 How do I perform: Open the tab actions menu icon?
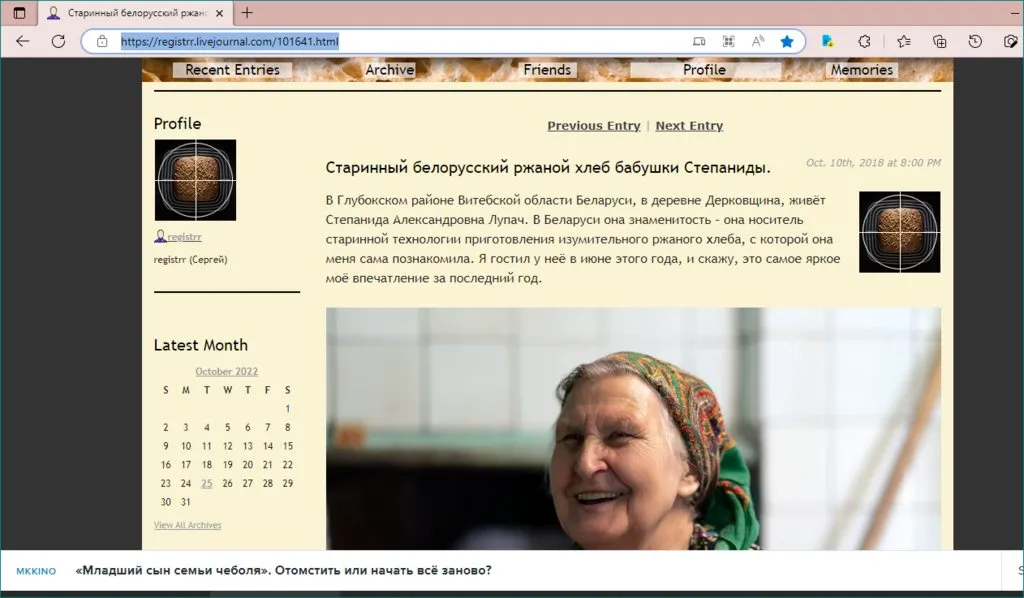19,13
